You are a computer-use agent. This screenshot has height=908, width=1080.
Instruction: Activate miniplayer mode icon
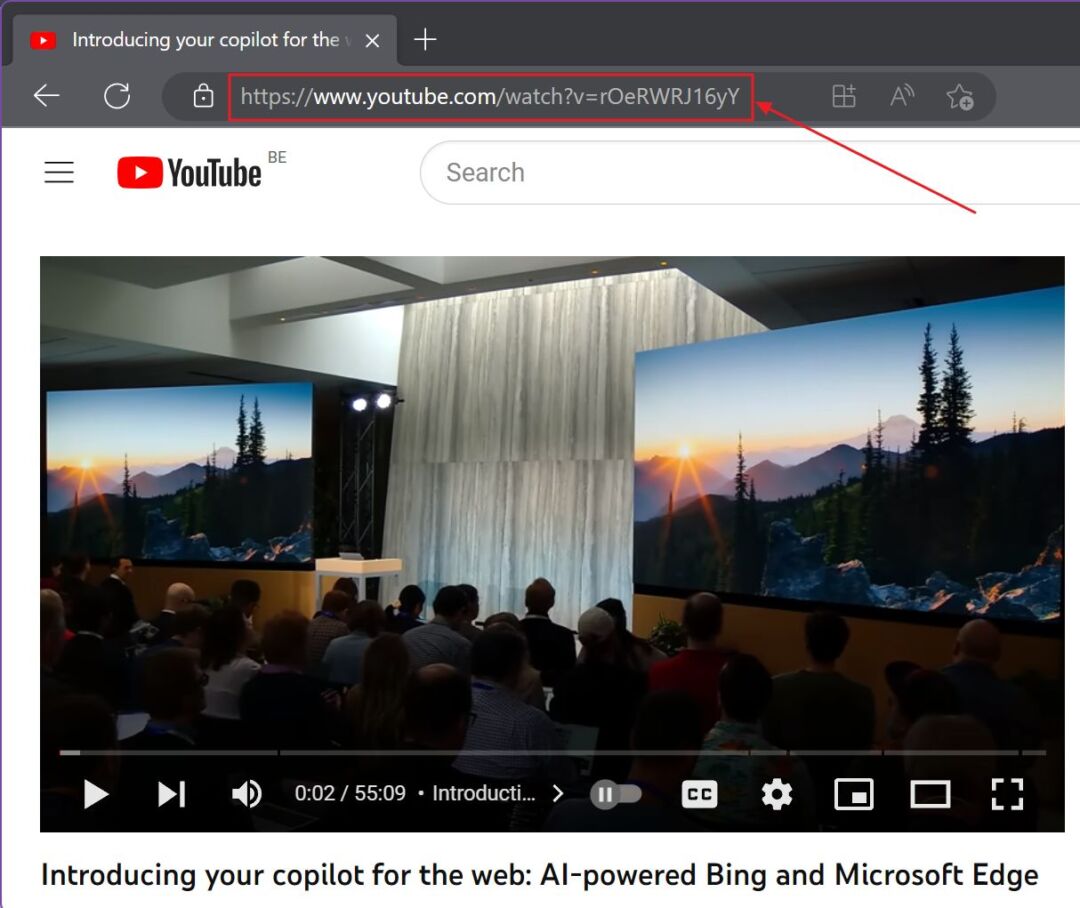(x=853, y=793)
